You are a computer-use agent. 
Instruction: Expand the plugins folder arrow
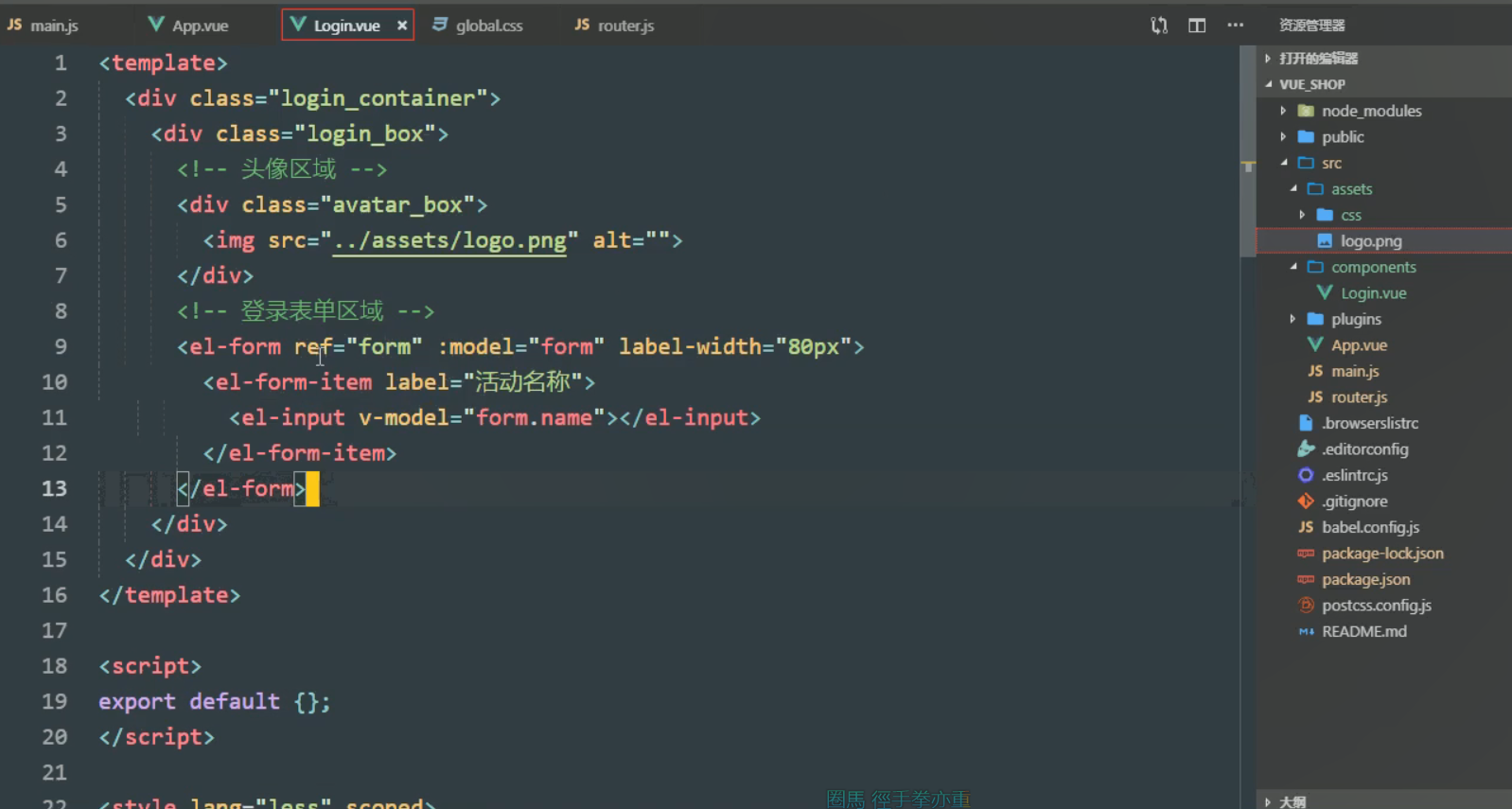tap(1292, 319)
